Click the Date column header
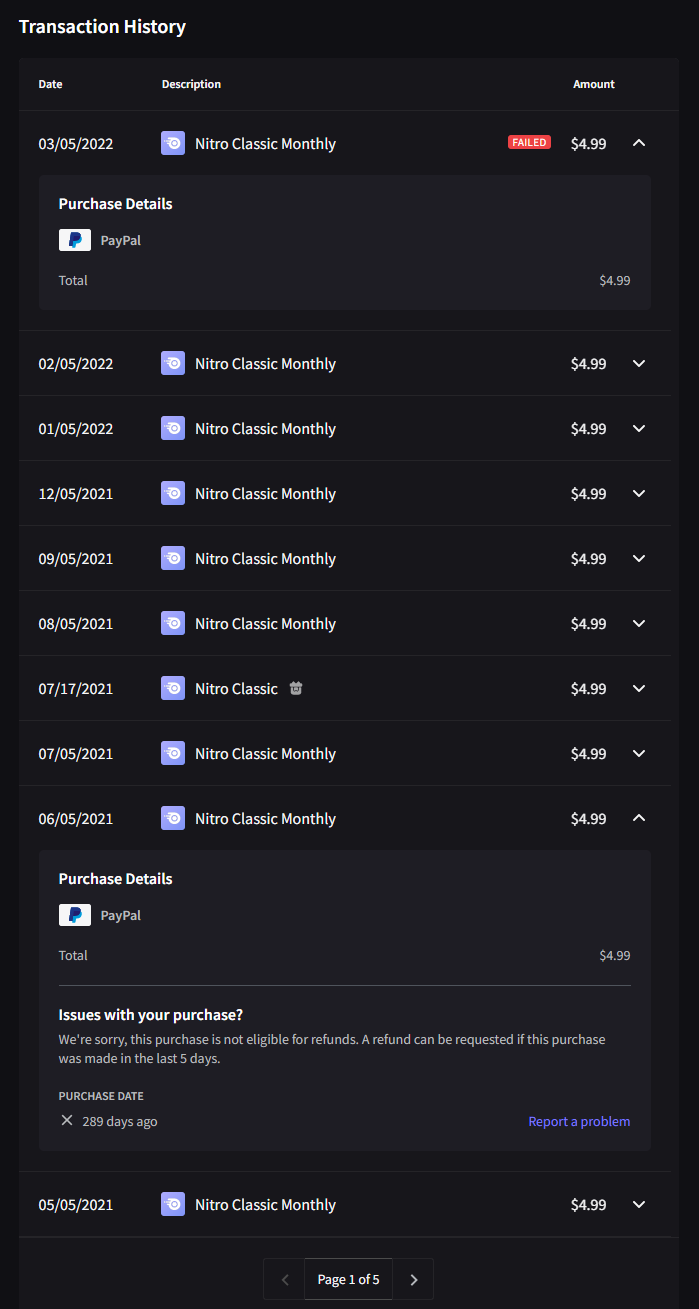The width and height of the screenshot is (699, 1309). coord(50,84)
